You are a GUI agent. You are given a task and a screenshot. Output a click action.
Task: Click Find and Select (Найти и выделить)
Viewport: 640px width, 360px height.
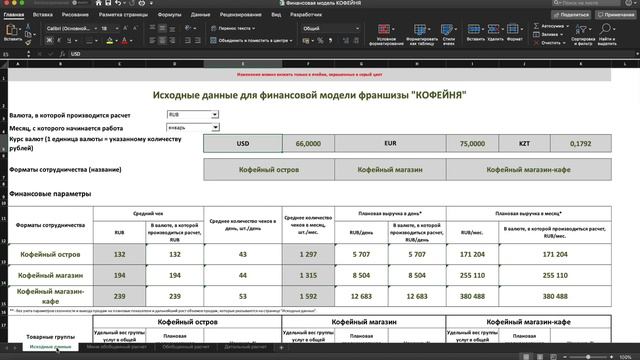607,34
